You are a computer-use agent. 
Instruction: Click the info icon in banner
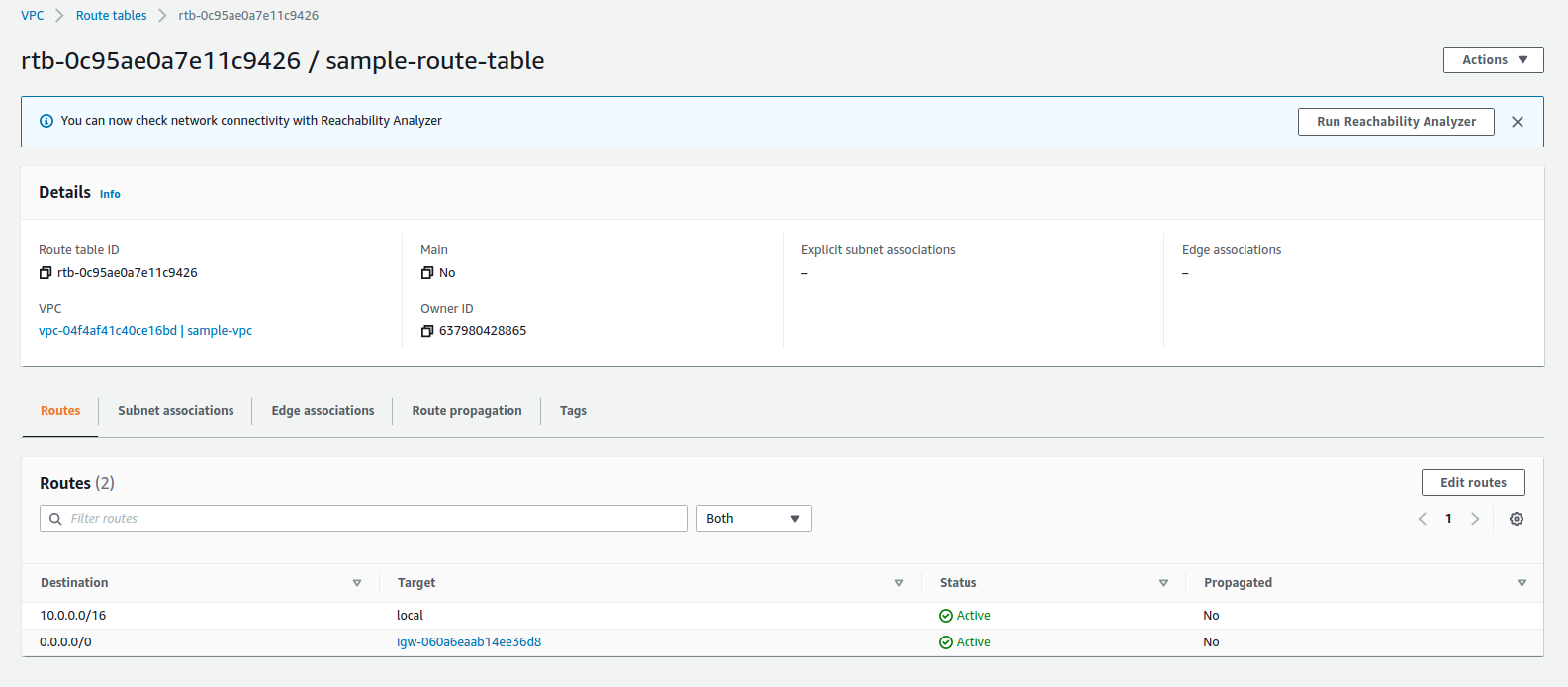pos(46,121)
